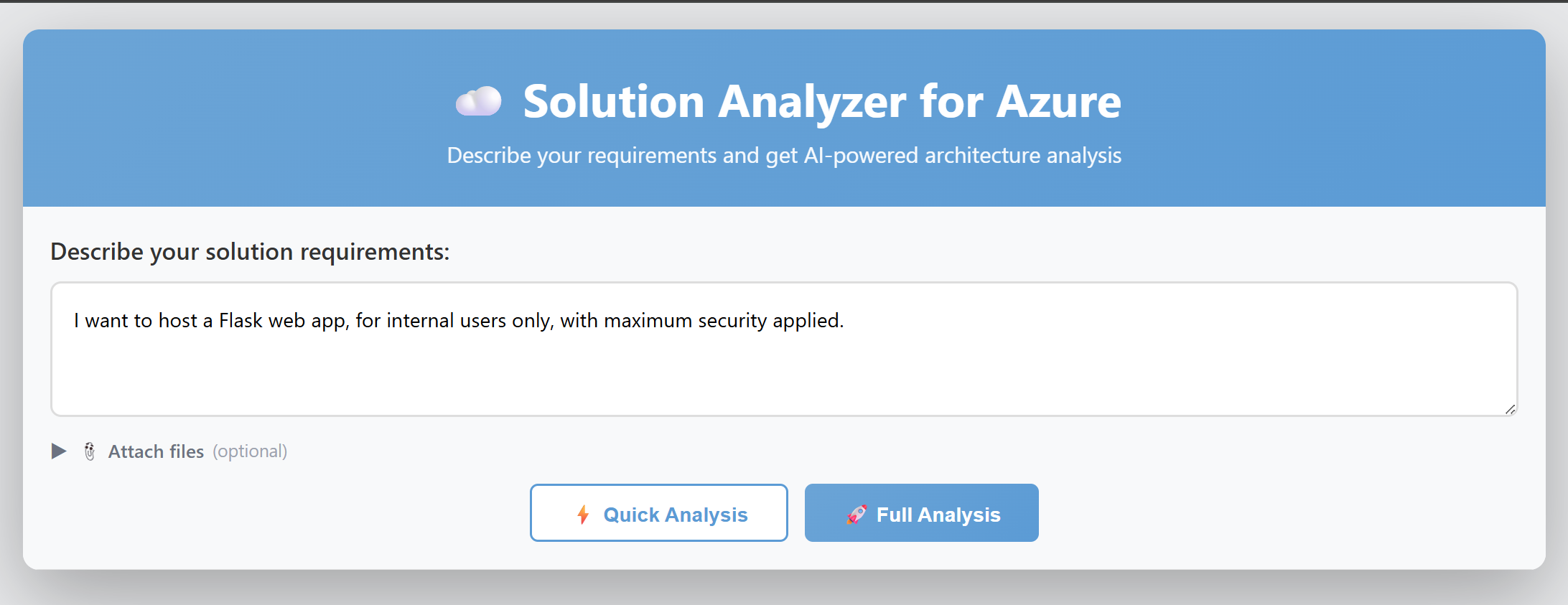This screenshot has height=605, width=1568.
Task: Expand the Attach files disclosure triangle
Action: click(59, 451)
